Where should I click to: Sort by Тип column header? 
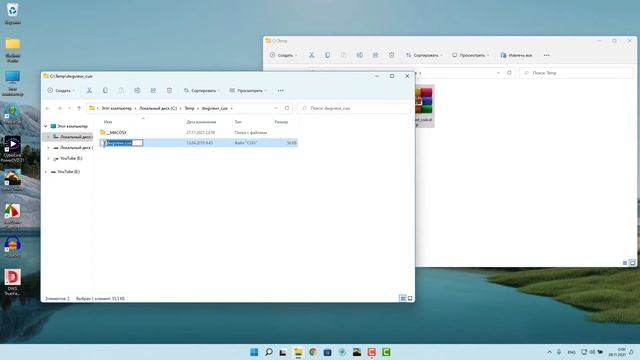238,122
